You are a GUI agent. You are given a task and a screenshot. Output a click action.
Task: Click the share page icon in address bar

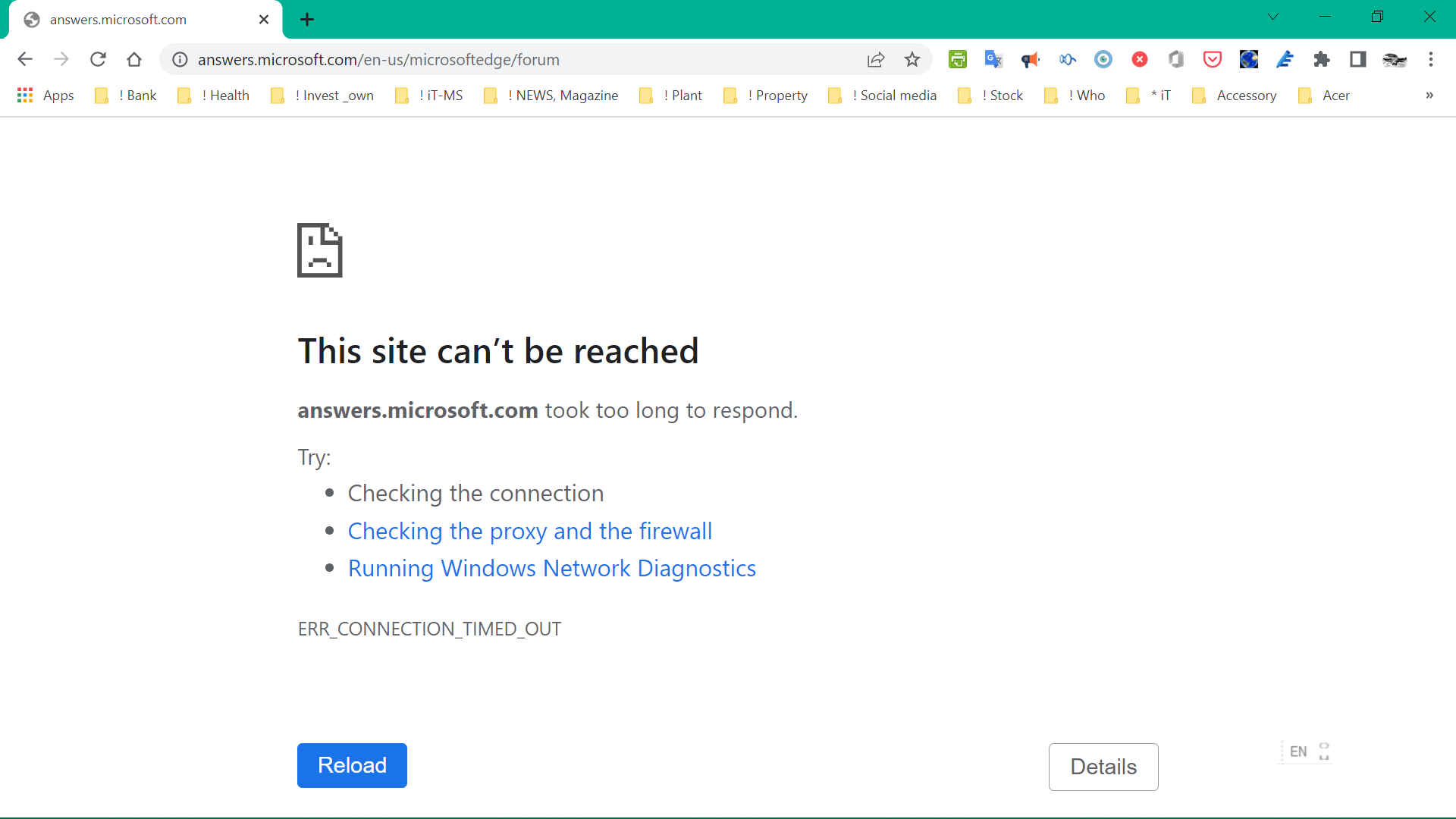tap(876, 59)
